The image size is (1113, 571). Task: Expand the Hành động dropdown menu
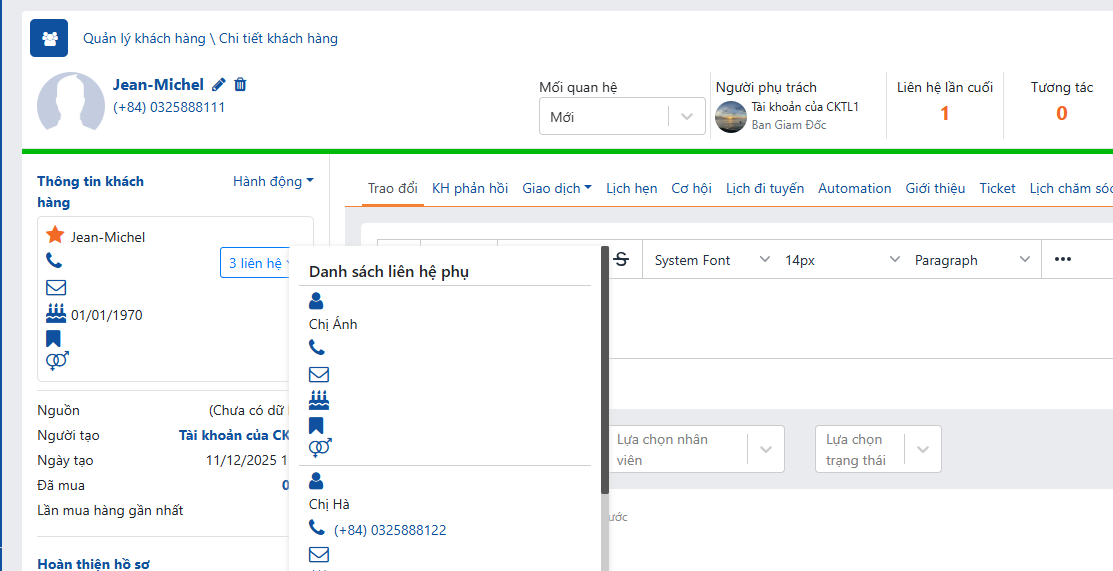coord(273,181)
